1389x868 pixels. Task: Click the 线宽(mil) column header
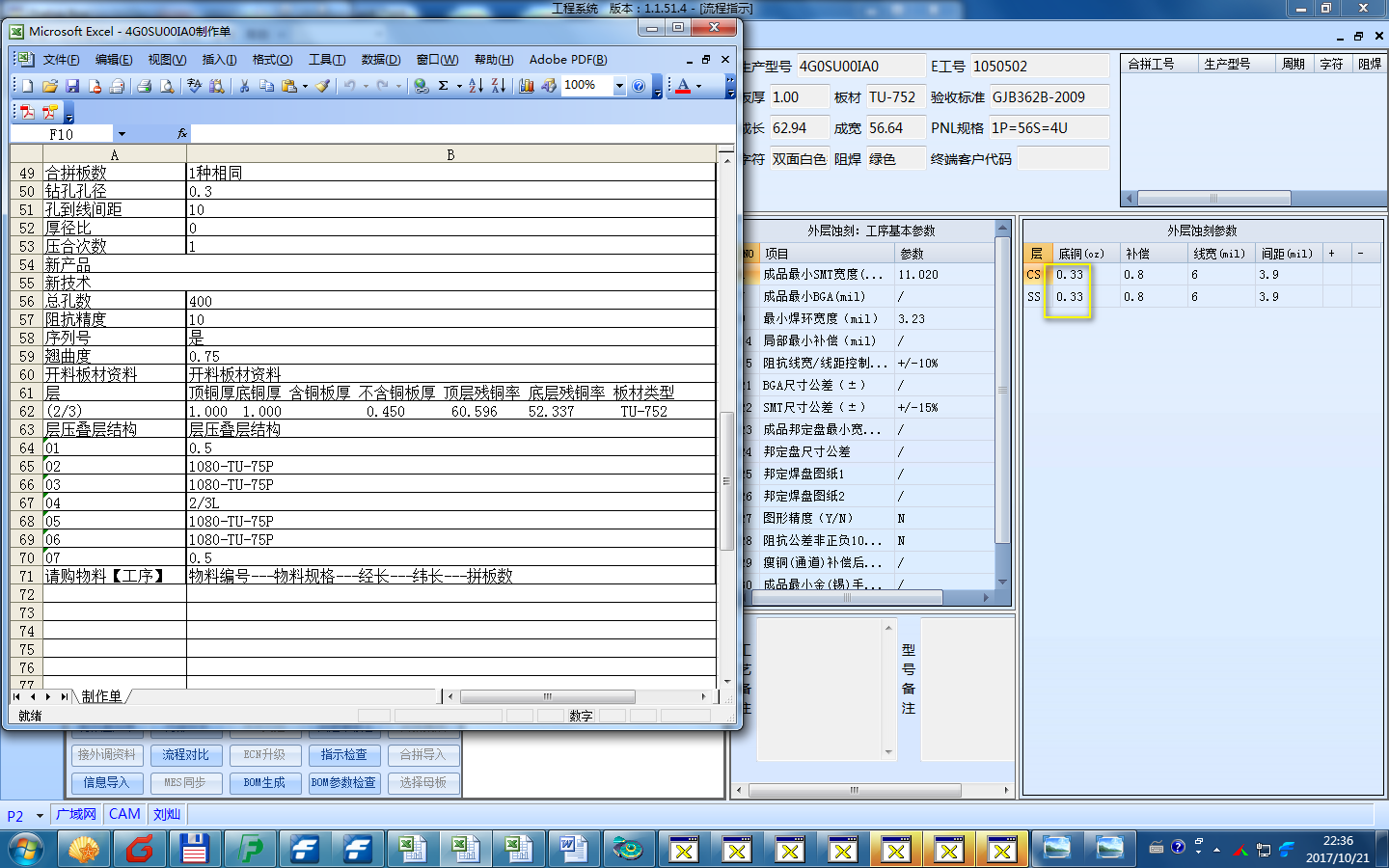tap(1219, 254)
